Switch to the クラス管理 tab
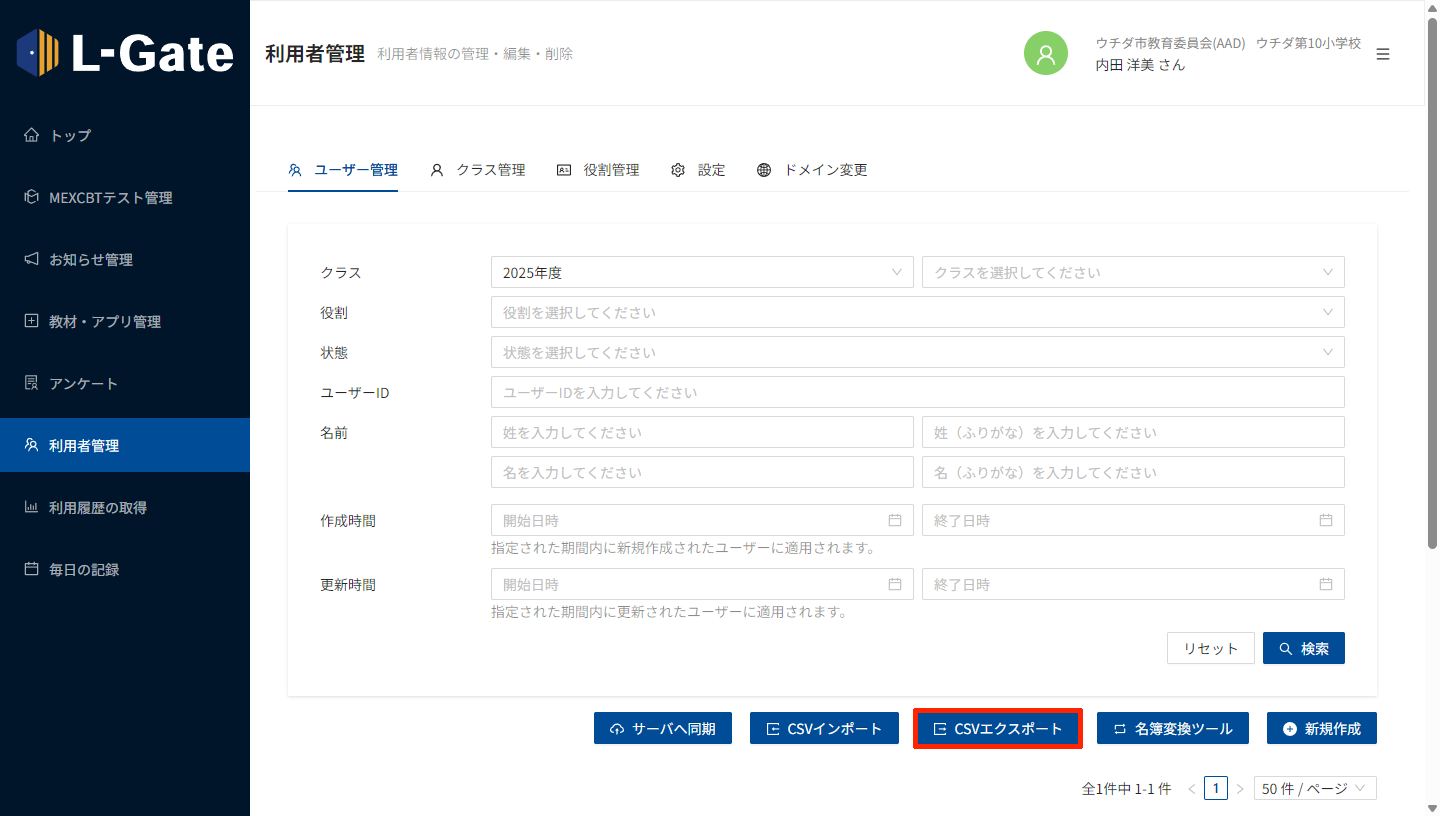 pyautogui.click(x=478, y=170)
